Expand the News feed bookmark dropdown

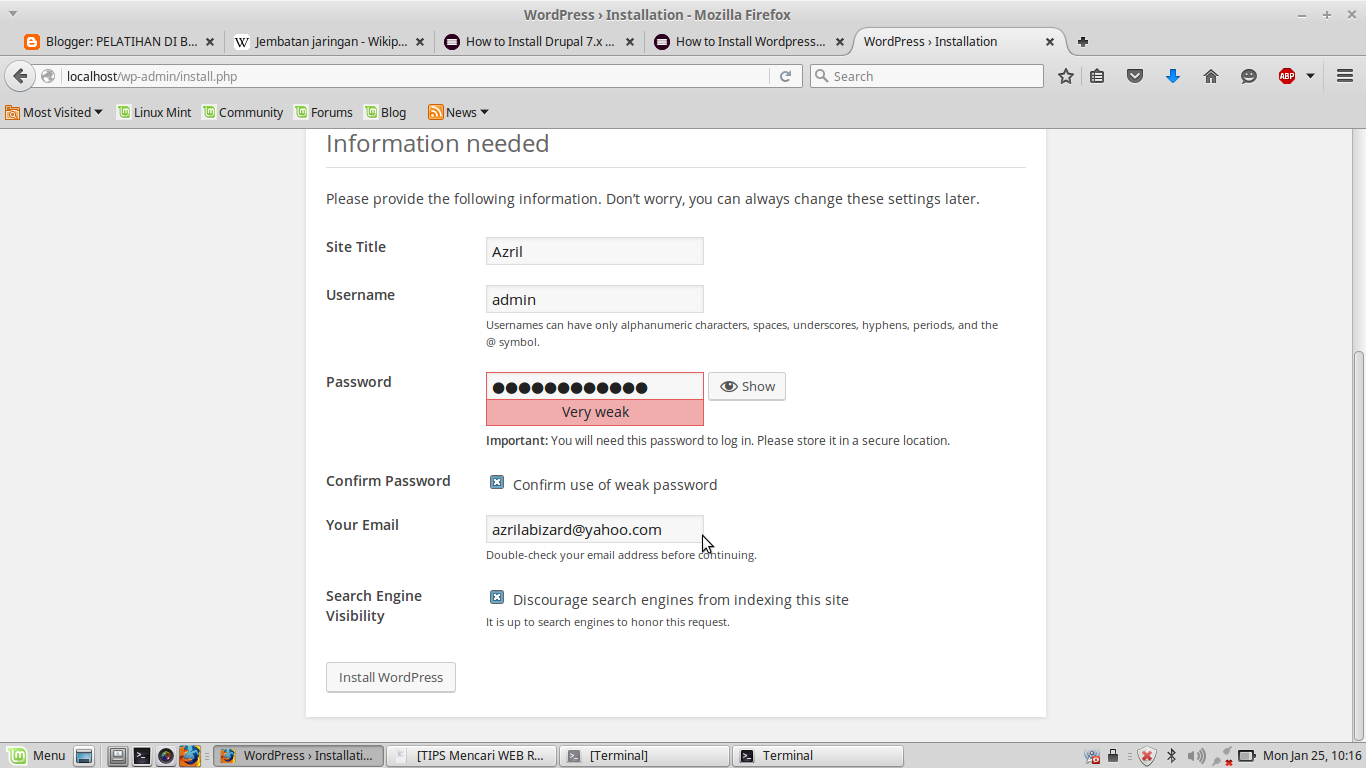tap(459, 112)
